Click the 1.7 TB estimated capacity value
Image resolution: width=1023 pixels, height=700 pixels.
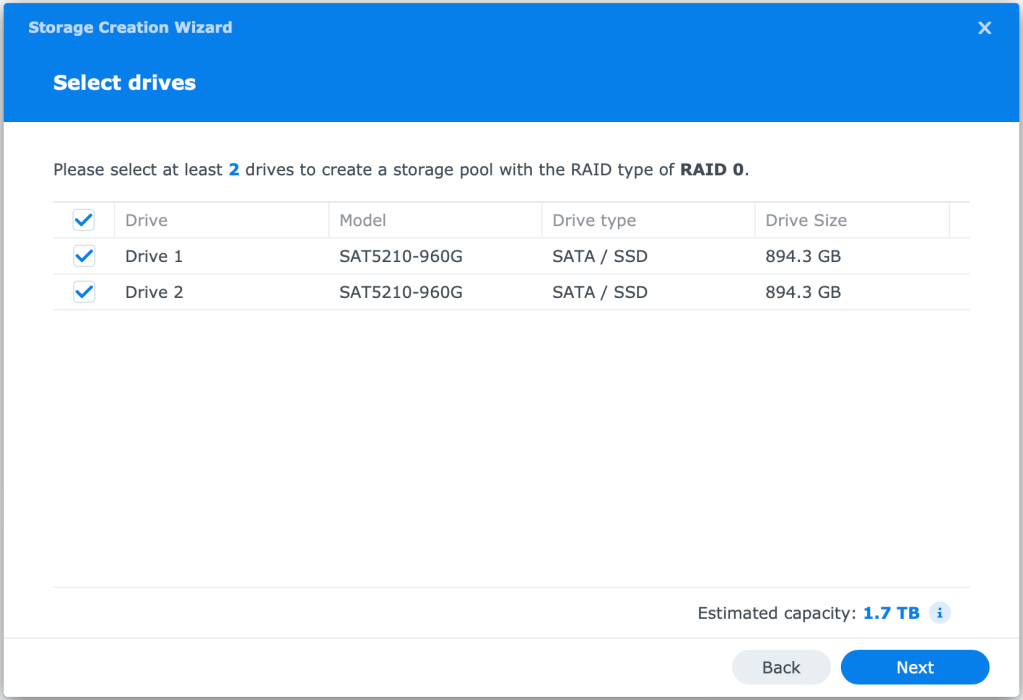(891, 613)
